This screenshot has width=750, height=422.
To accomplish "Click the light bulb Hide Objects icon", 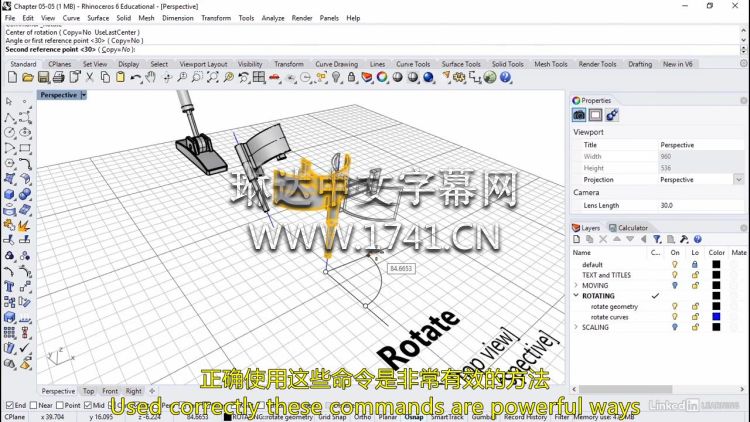I will pyautogui.click(x=336, y=77).
